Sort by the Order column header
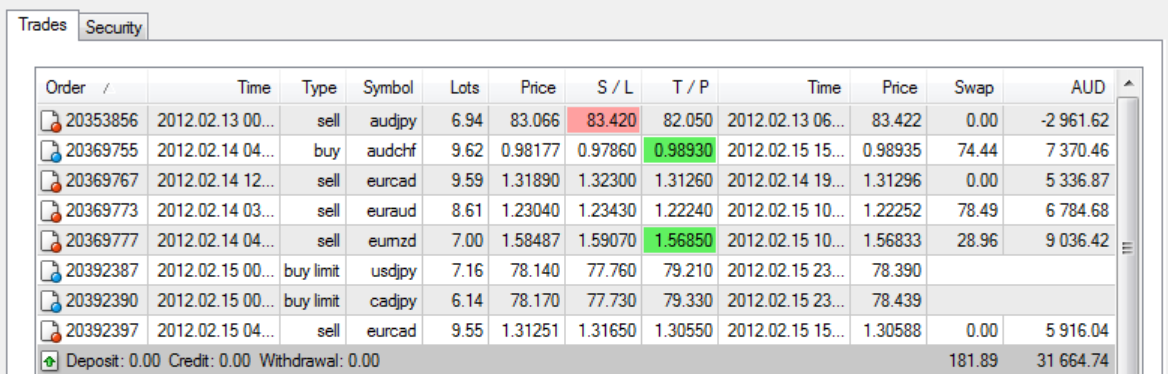This screenshot has width=1168, height=374. (x=92, y=87)
